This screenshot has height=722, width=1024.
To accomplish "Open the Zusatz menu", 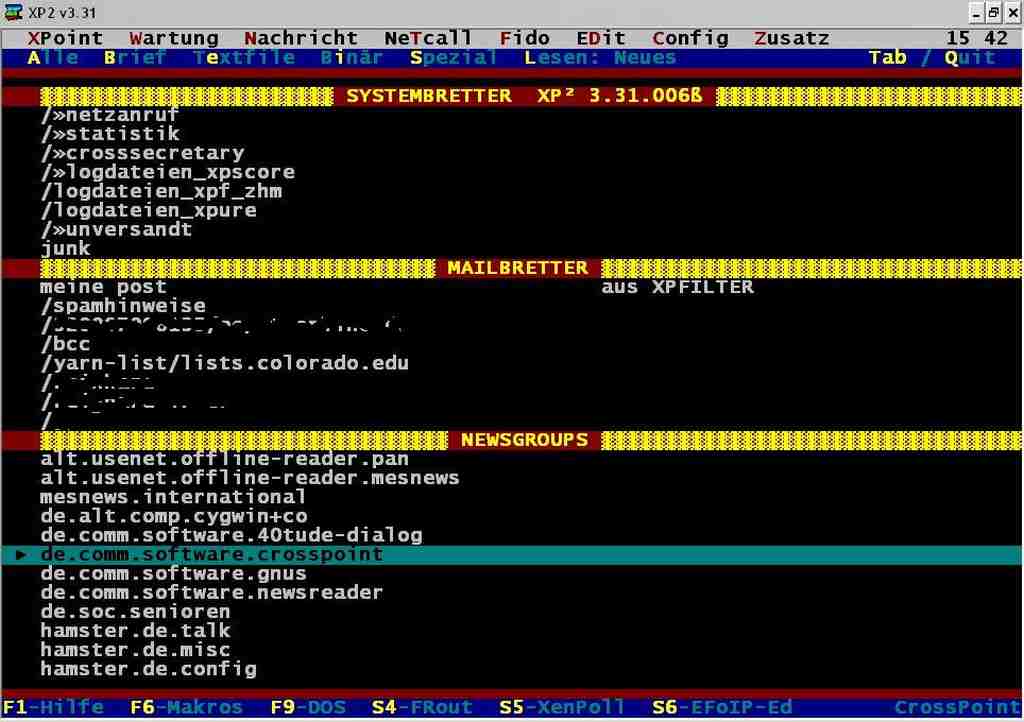I will [791, 38].
